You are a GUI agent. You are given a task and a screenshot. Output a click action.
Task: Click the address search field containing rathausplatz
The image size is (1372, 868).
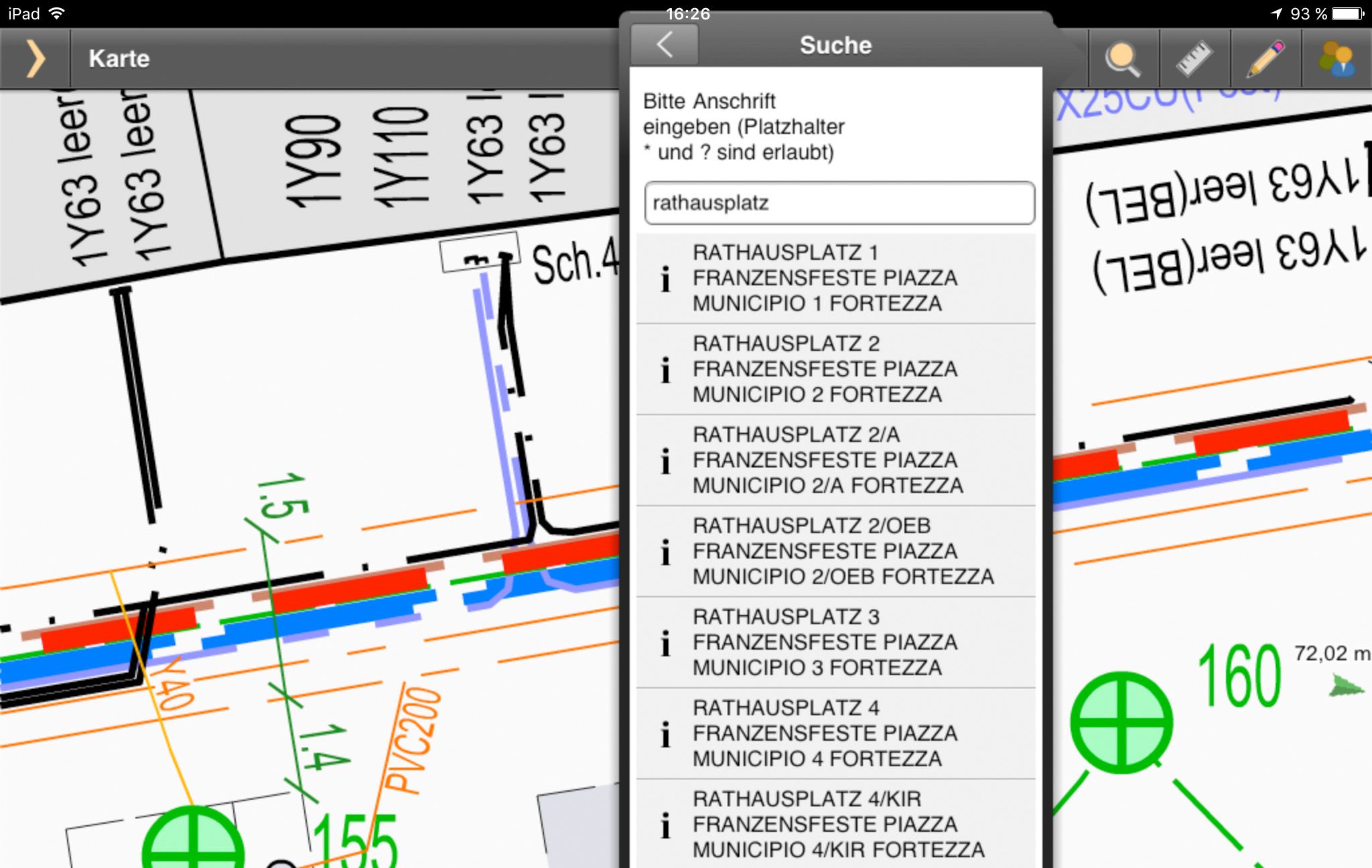[839, 203]
